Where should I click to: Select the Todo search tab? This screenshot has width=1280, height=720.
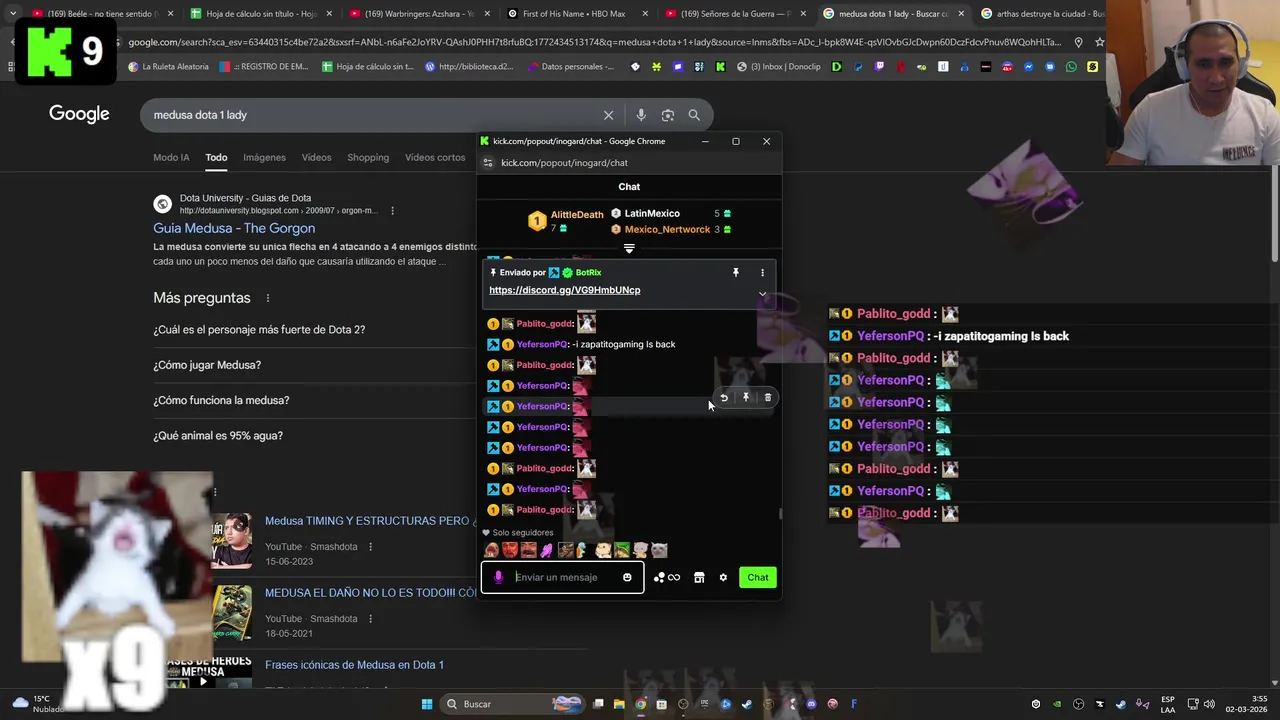(216, 157)
